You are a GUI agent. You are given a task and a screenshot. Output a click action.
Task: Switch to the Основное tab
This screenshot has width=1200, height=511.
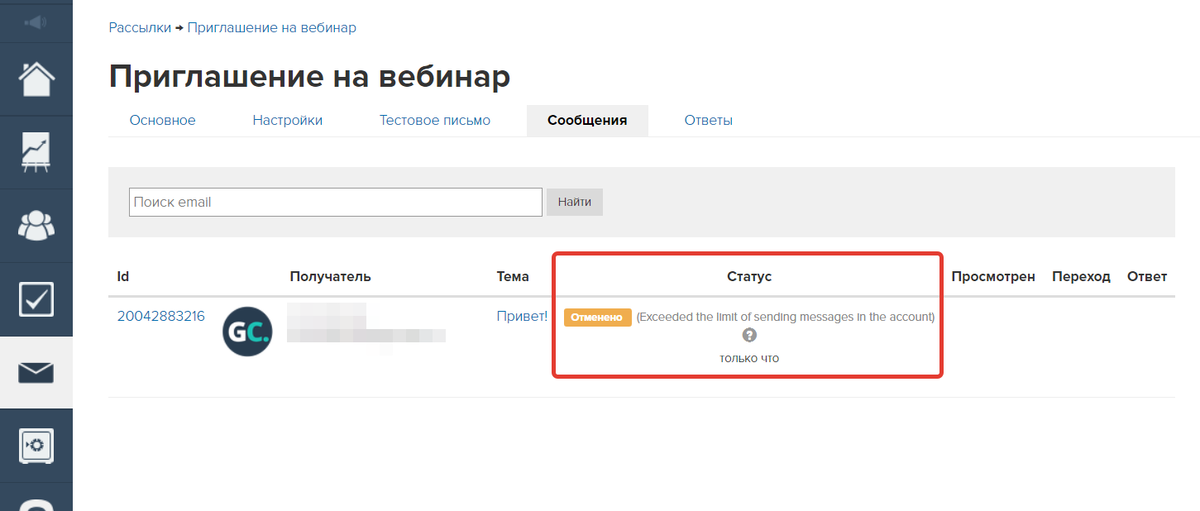coord(162,120)
